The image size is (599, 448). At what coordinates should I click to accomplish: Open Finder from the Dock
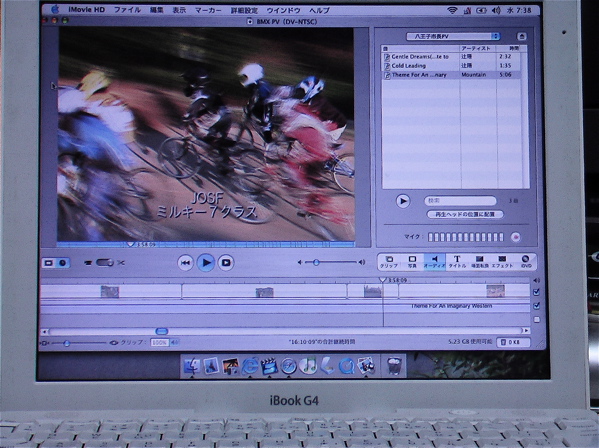[192, 366]
